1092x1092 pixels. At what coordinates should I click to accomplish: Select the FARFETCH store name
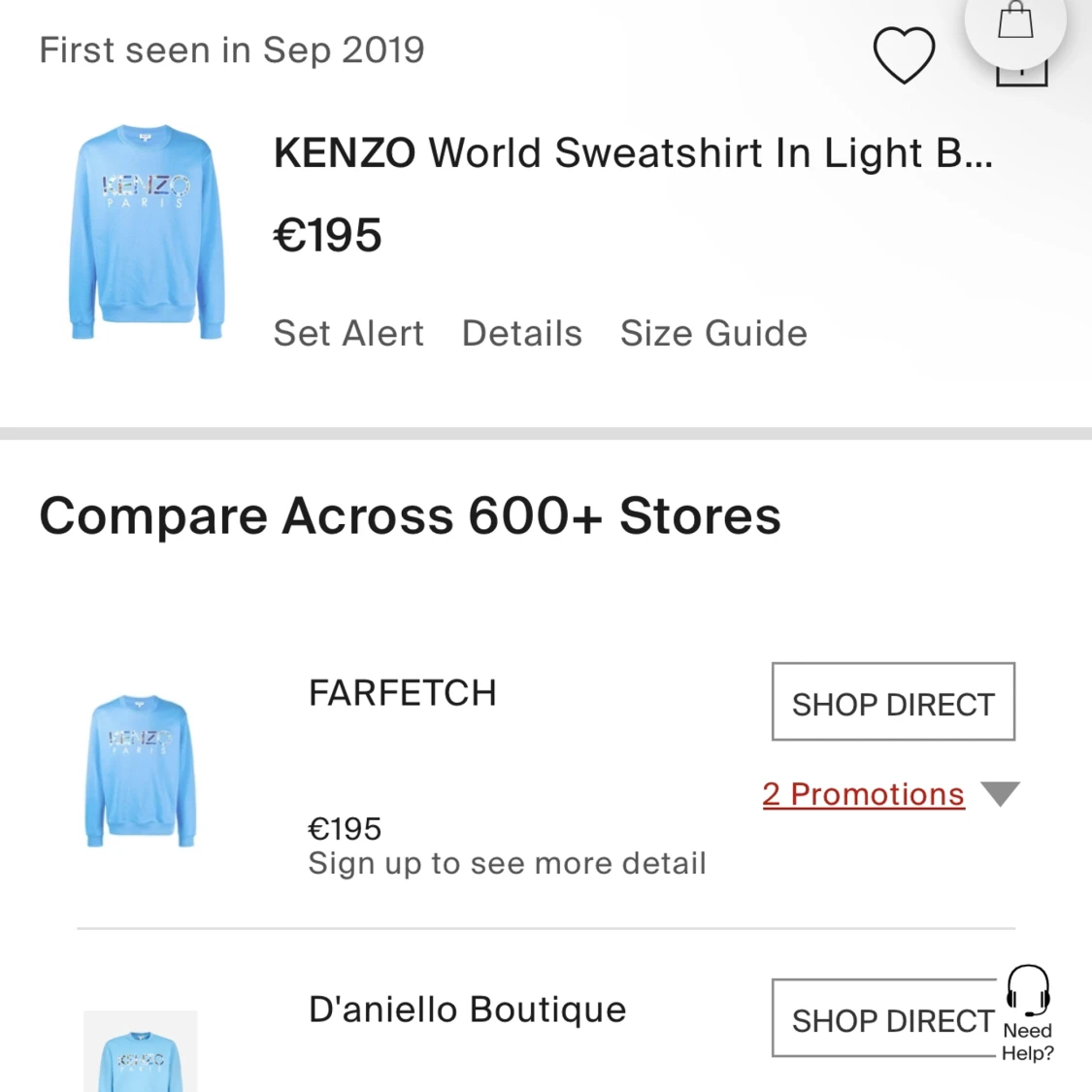click(x=402, y=693)
